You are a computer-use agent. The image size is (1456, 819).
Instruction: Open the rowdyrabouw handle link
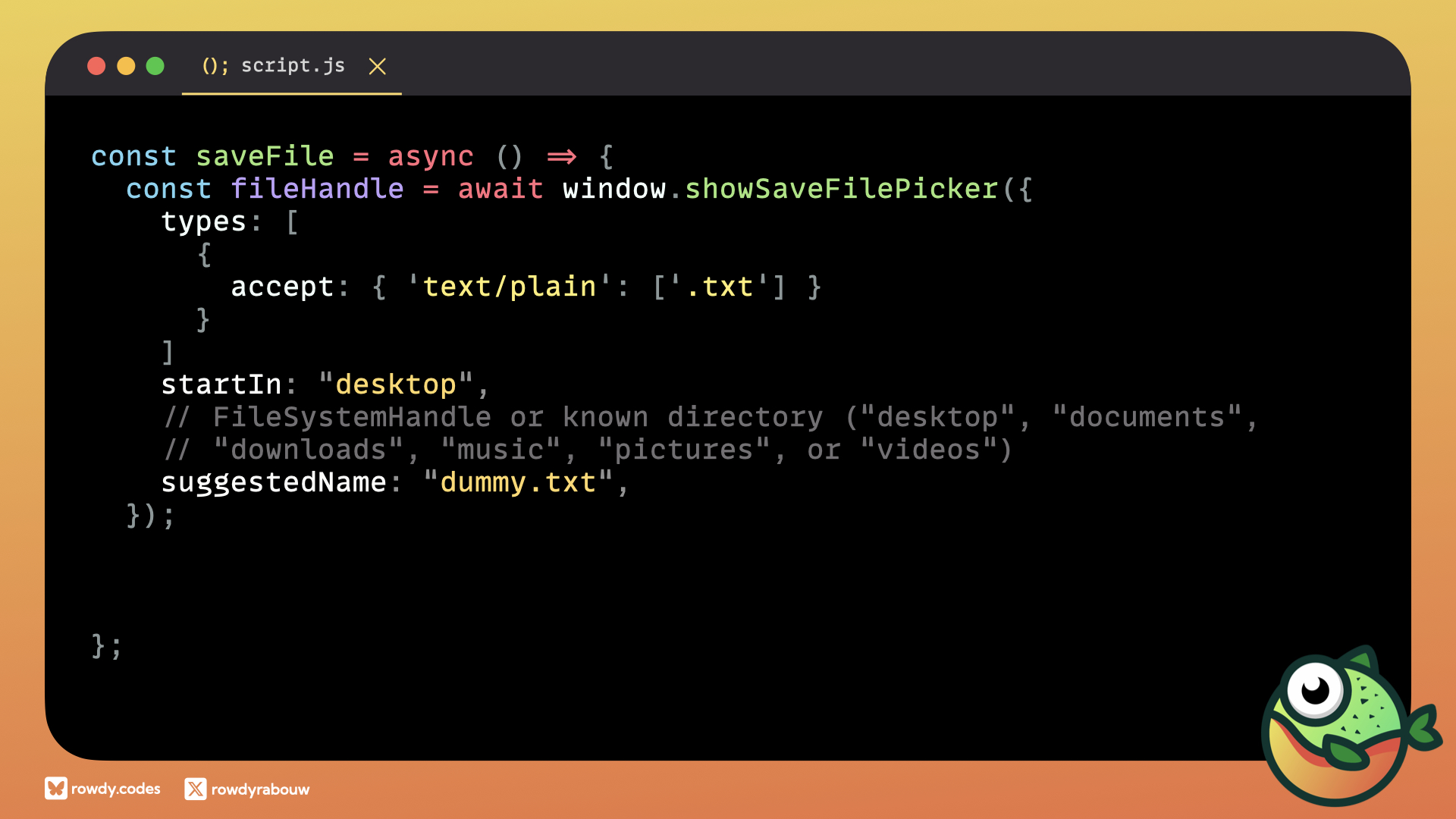[x=260, y=789]
